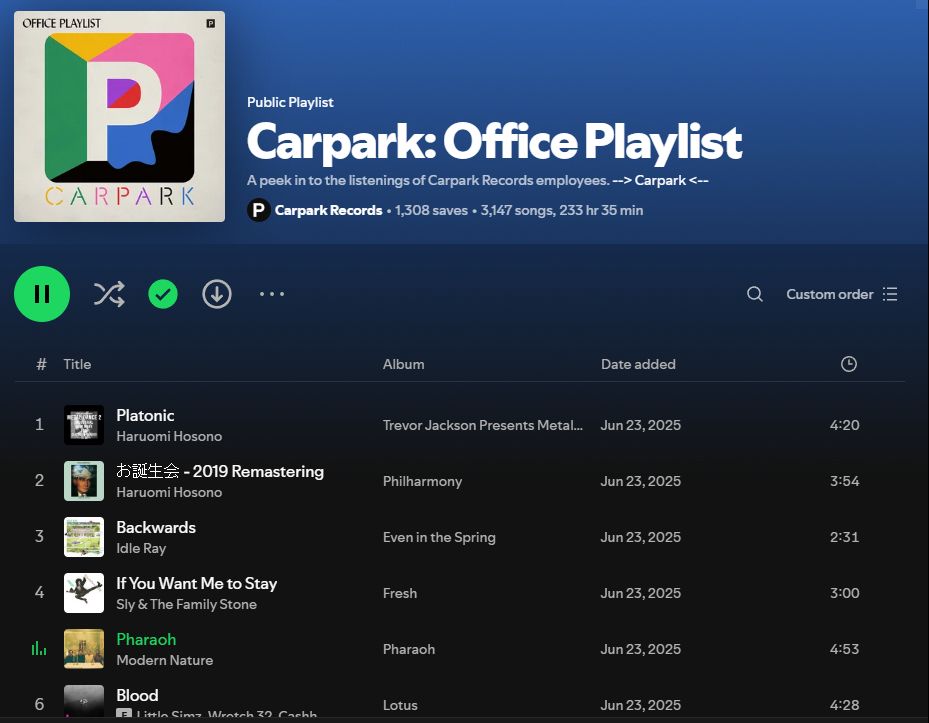This screenshot has width=929, height=723.
Task: Click the If You Want Me to Stay thumbnail
Action: pos(84,593)
